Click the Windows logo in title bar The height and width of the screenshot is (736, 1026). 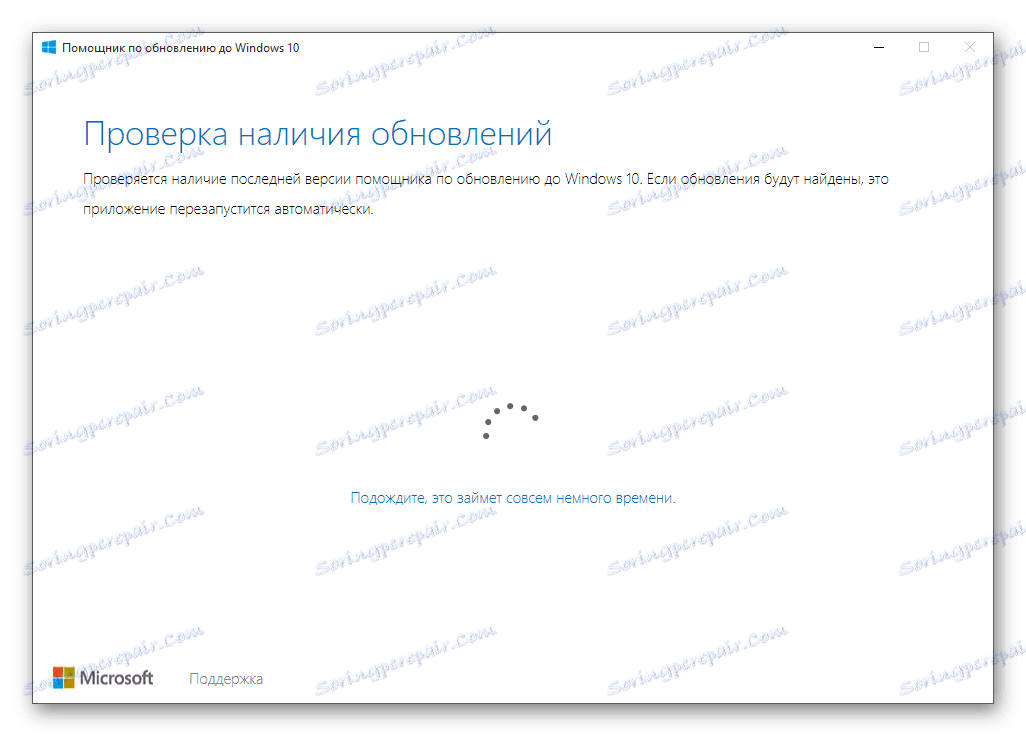pos(49,48)
